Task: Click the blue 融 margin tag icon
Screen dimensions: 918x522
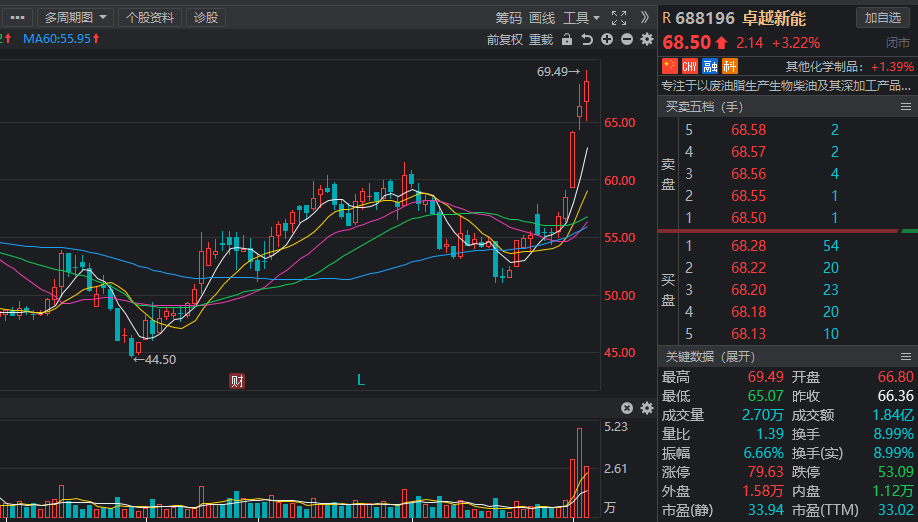Action: click(710, 66)
